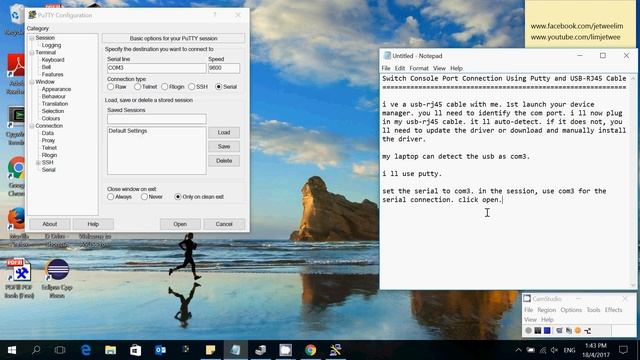
Task: Select Colours in the category tree
Action: coord(51,118)
